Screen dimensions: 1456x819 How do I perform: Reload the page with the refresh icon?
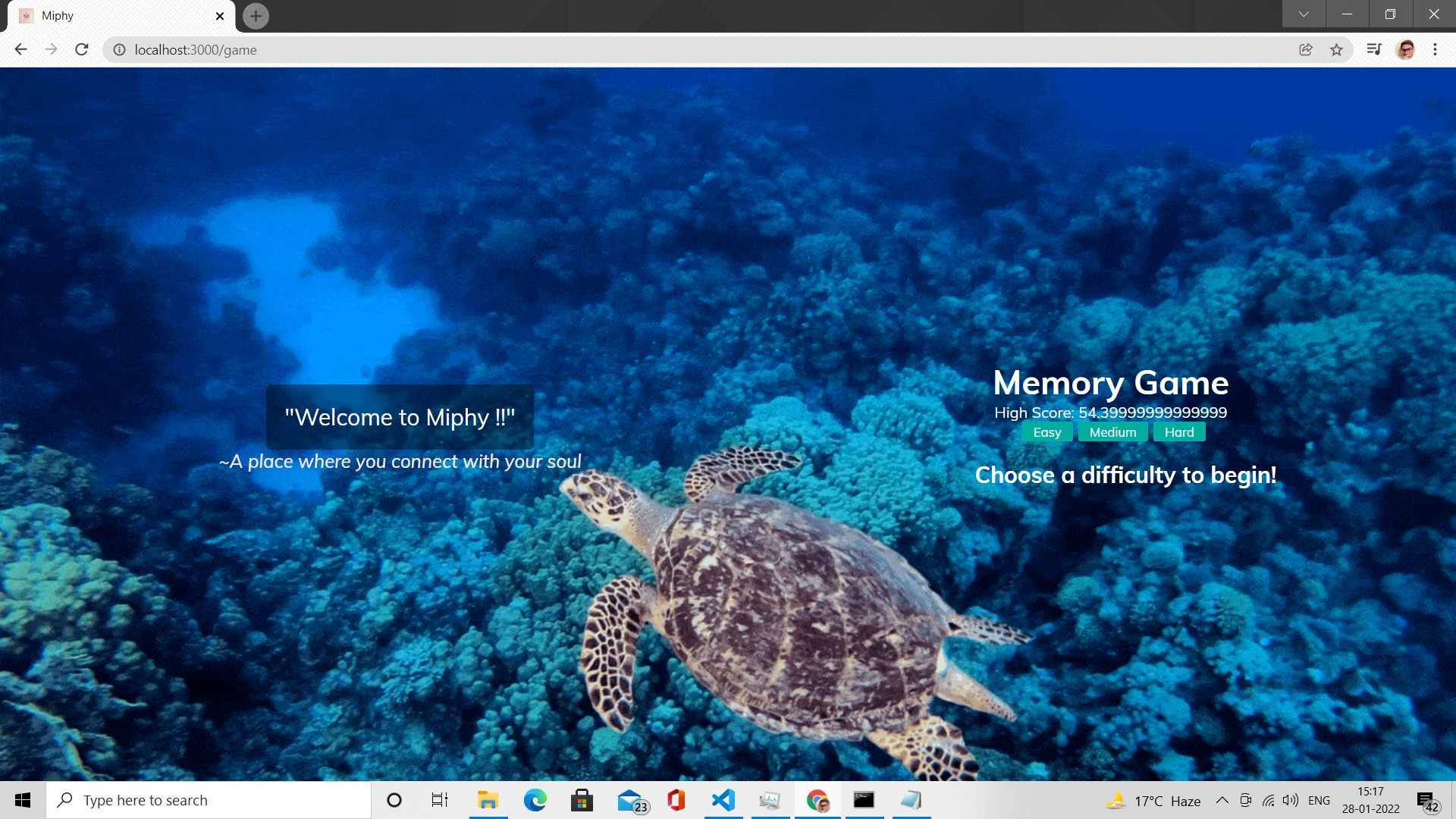pyautogui.click(x=82, y=49)
